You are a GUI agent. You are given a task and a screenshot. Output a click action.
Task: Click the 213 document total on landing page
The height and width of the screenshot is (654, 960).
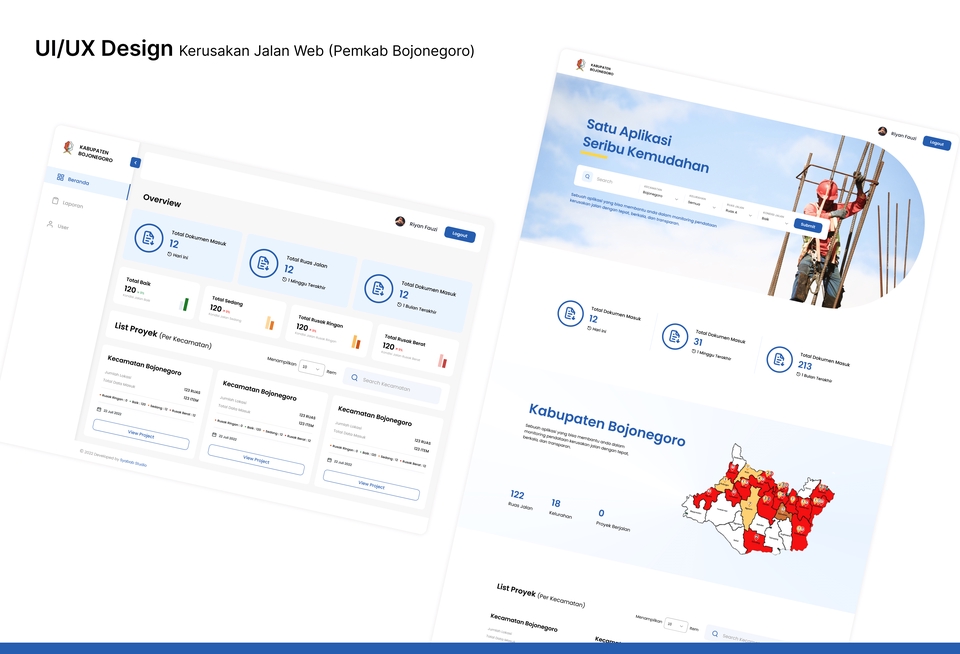[x=804, y=365]
